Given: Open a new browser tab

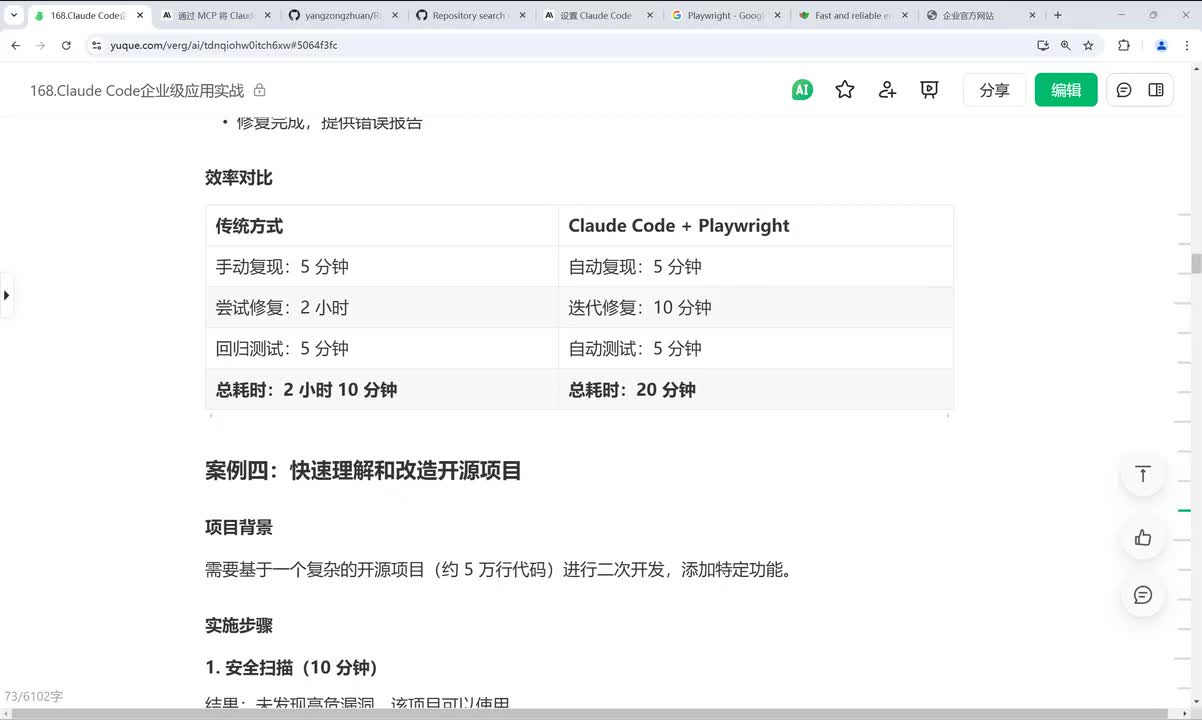Looking at the screenshot, I should (1058, 16).
